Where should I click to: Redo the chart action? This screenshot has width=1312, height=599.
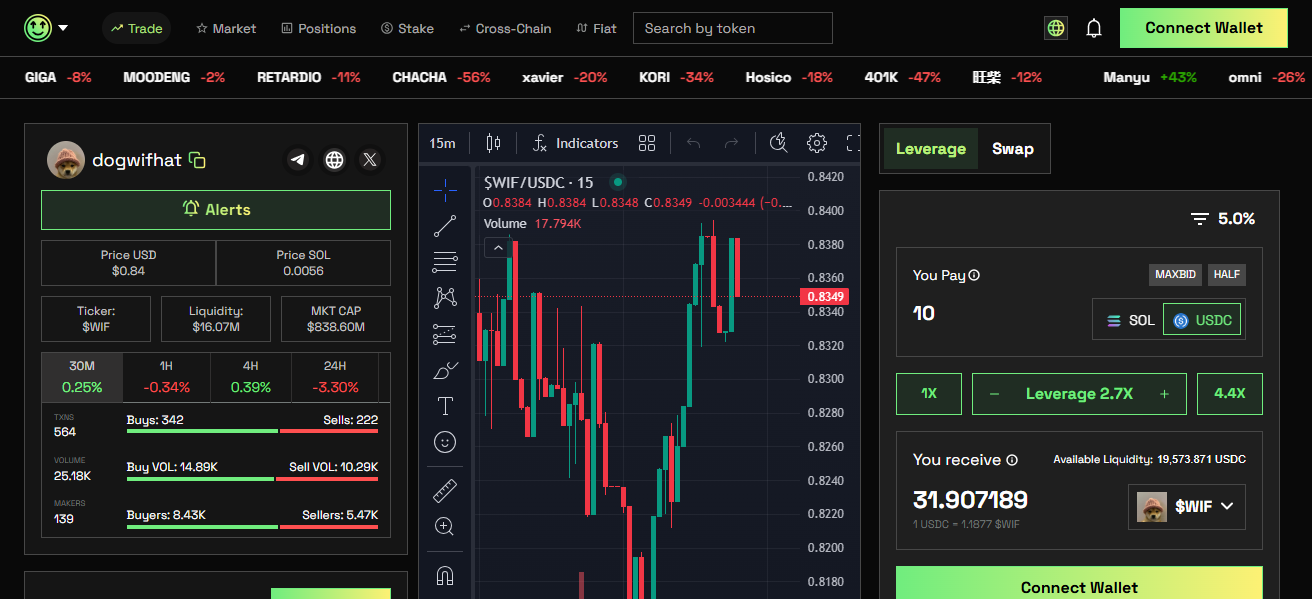[731, 143]
